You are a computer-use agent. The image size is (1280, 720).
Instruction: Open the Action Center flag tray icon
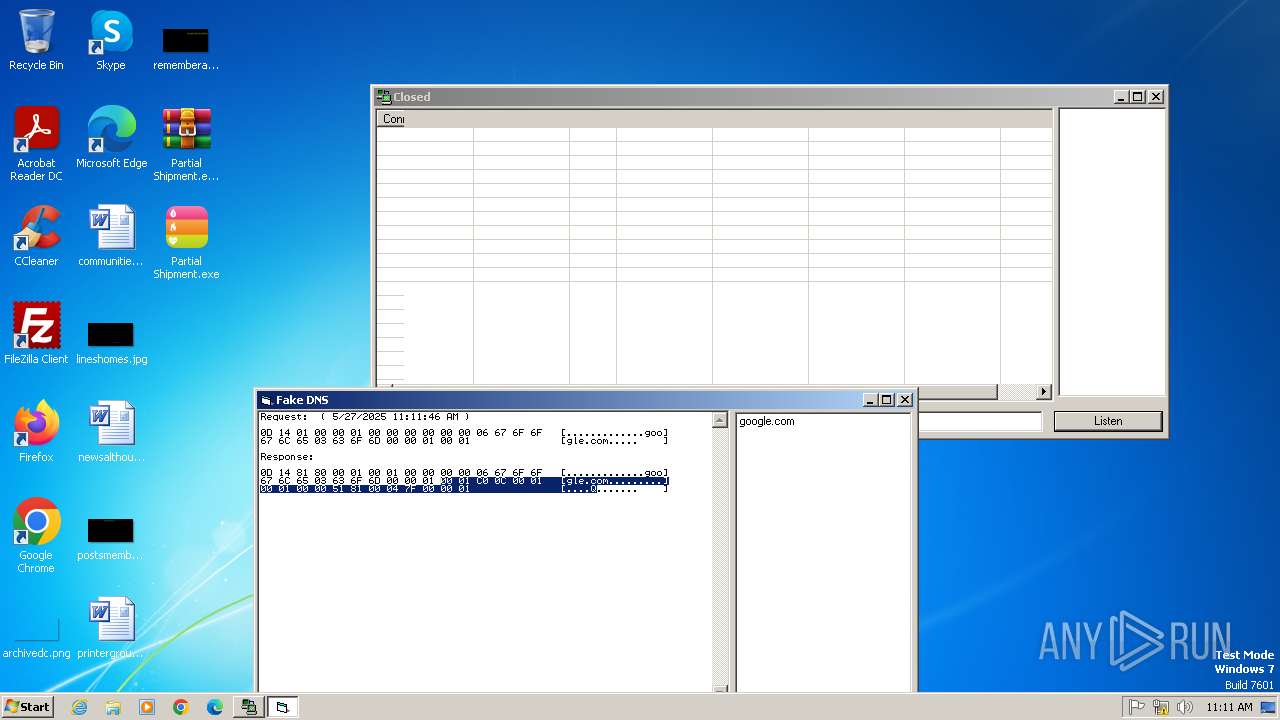1137,707
